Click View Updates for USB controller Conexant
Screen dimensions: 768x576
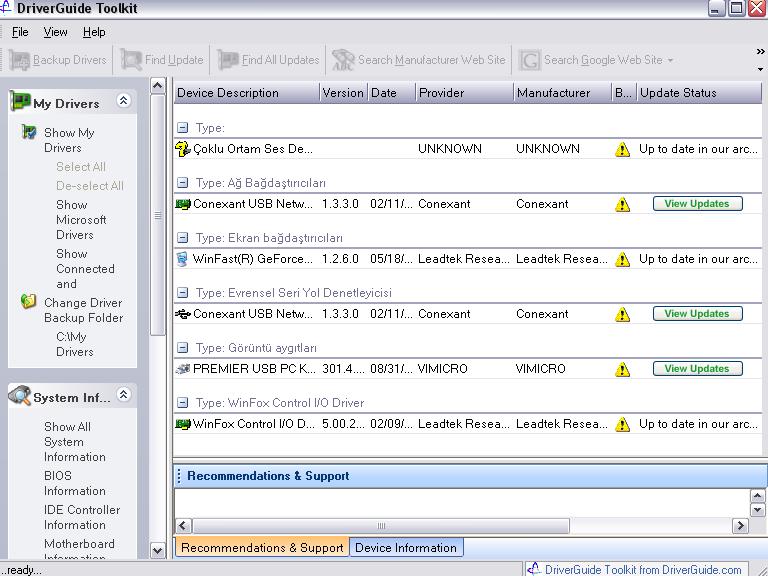697,313
